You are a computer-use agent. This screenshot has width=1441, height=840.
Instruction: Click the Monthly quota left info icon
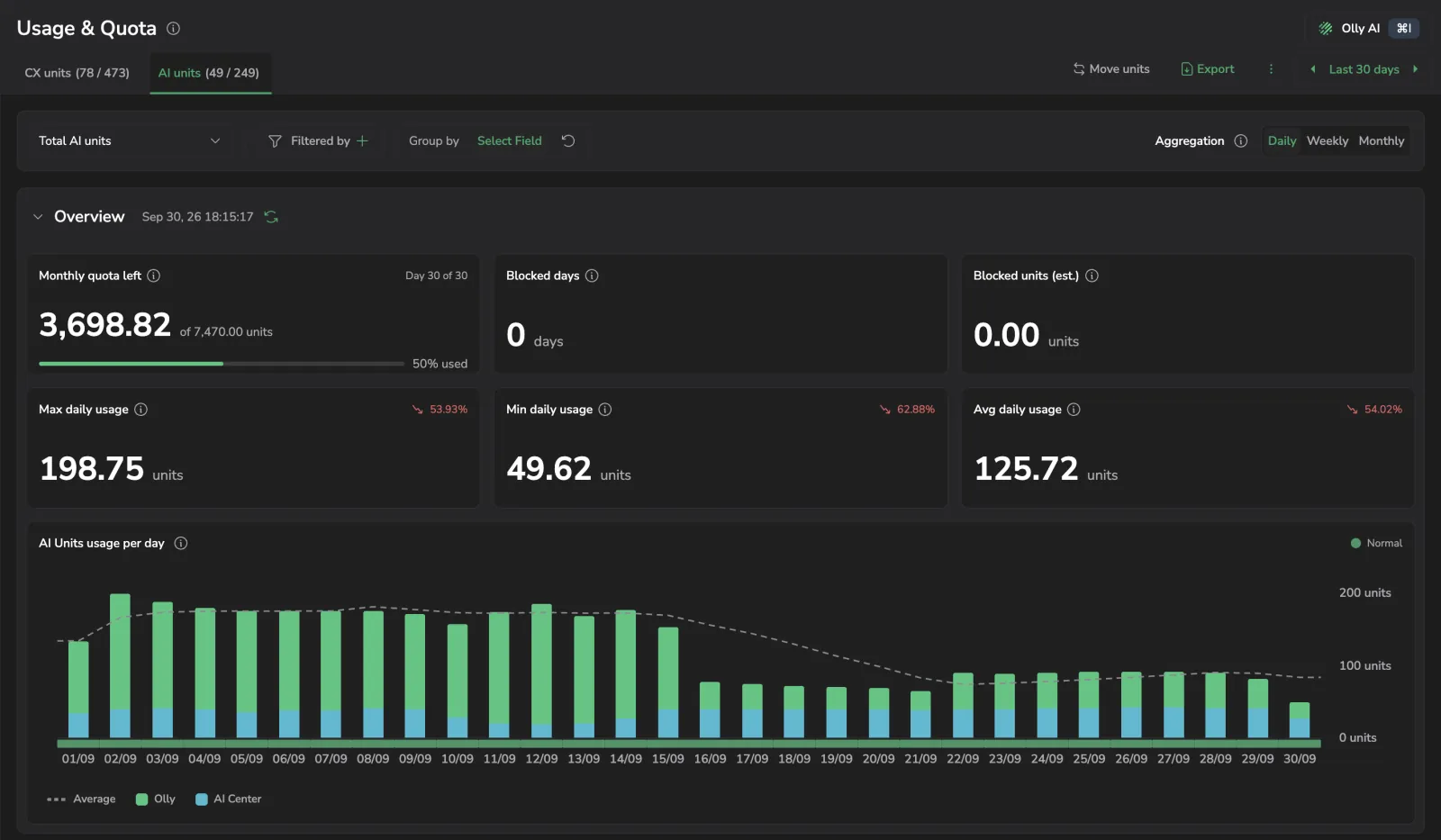click(x=154, y=276)
